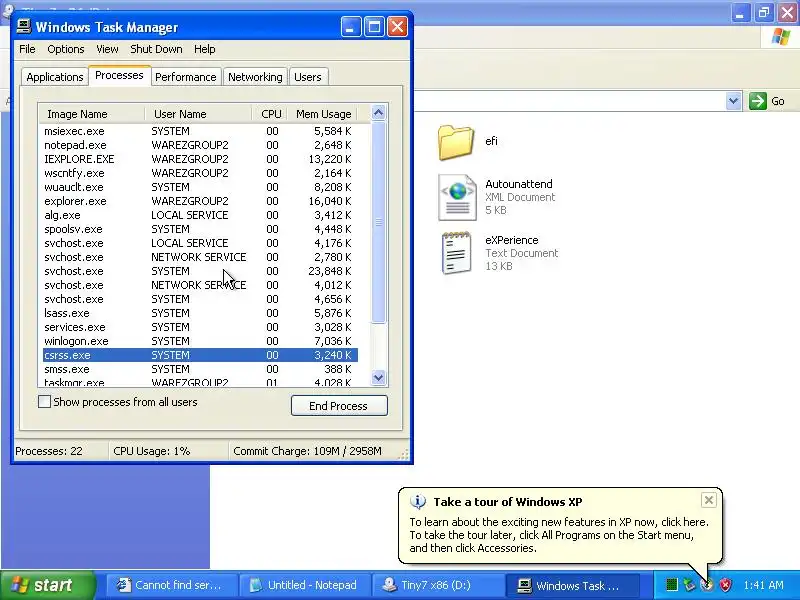The image size is (800, 600).
Task: Select the alg.exe process row
Action: [x=200, y=215]
